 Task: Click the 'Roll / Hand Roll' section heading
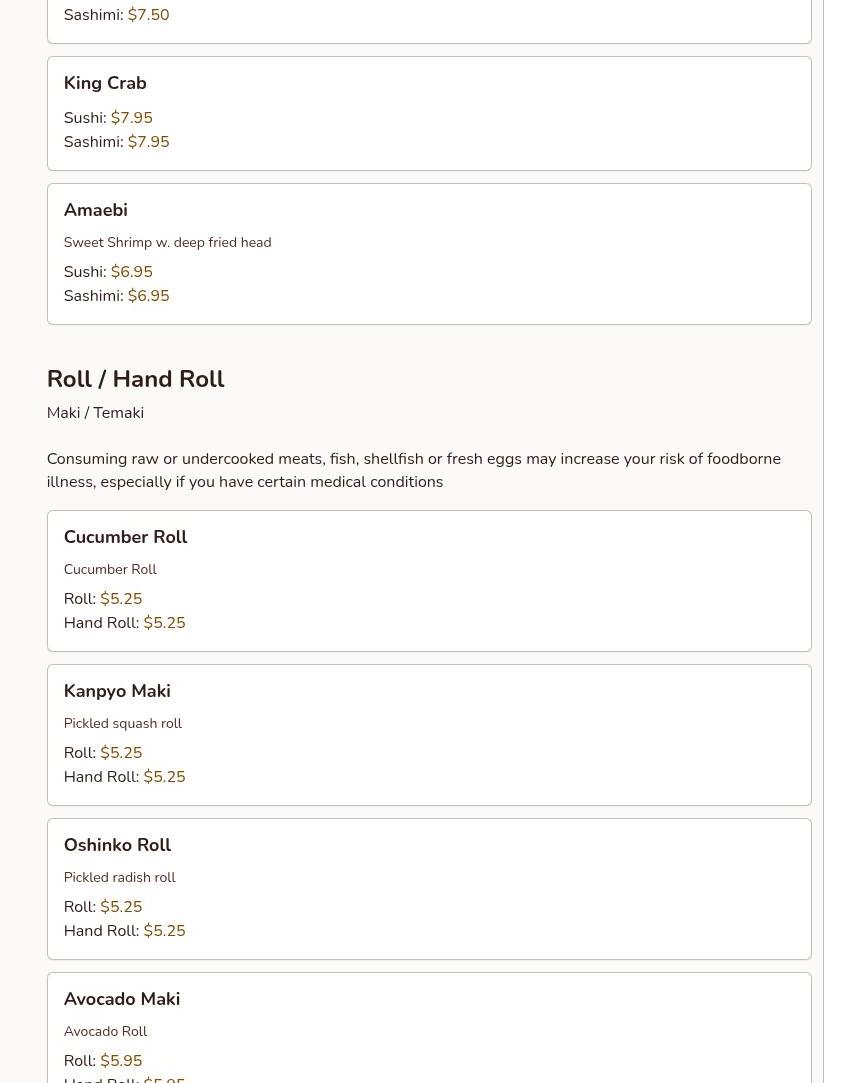pos(135,379)
